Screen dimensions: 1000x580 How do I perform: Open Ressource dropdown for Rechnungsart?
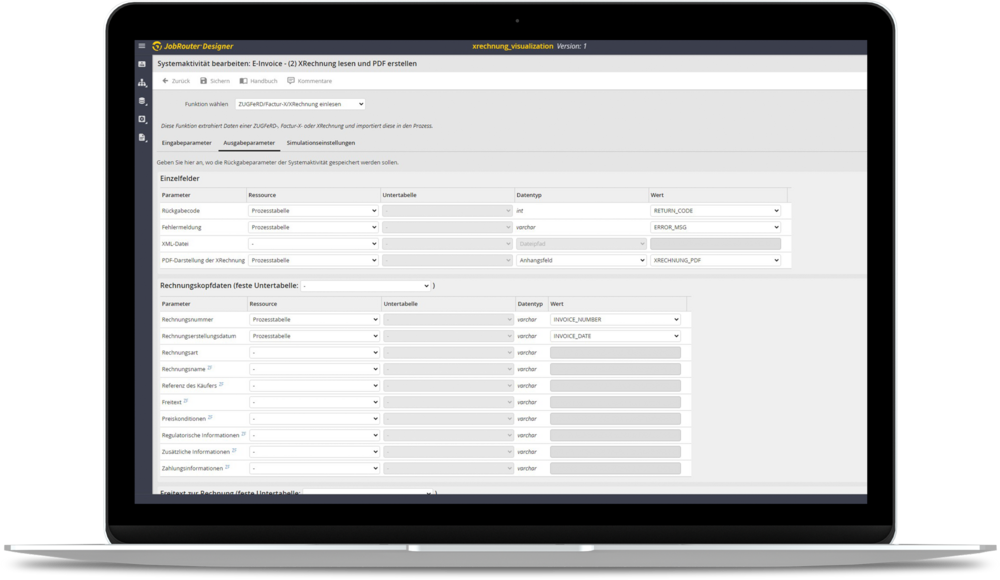314,352
